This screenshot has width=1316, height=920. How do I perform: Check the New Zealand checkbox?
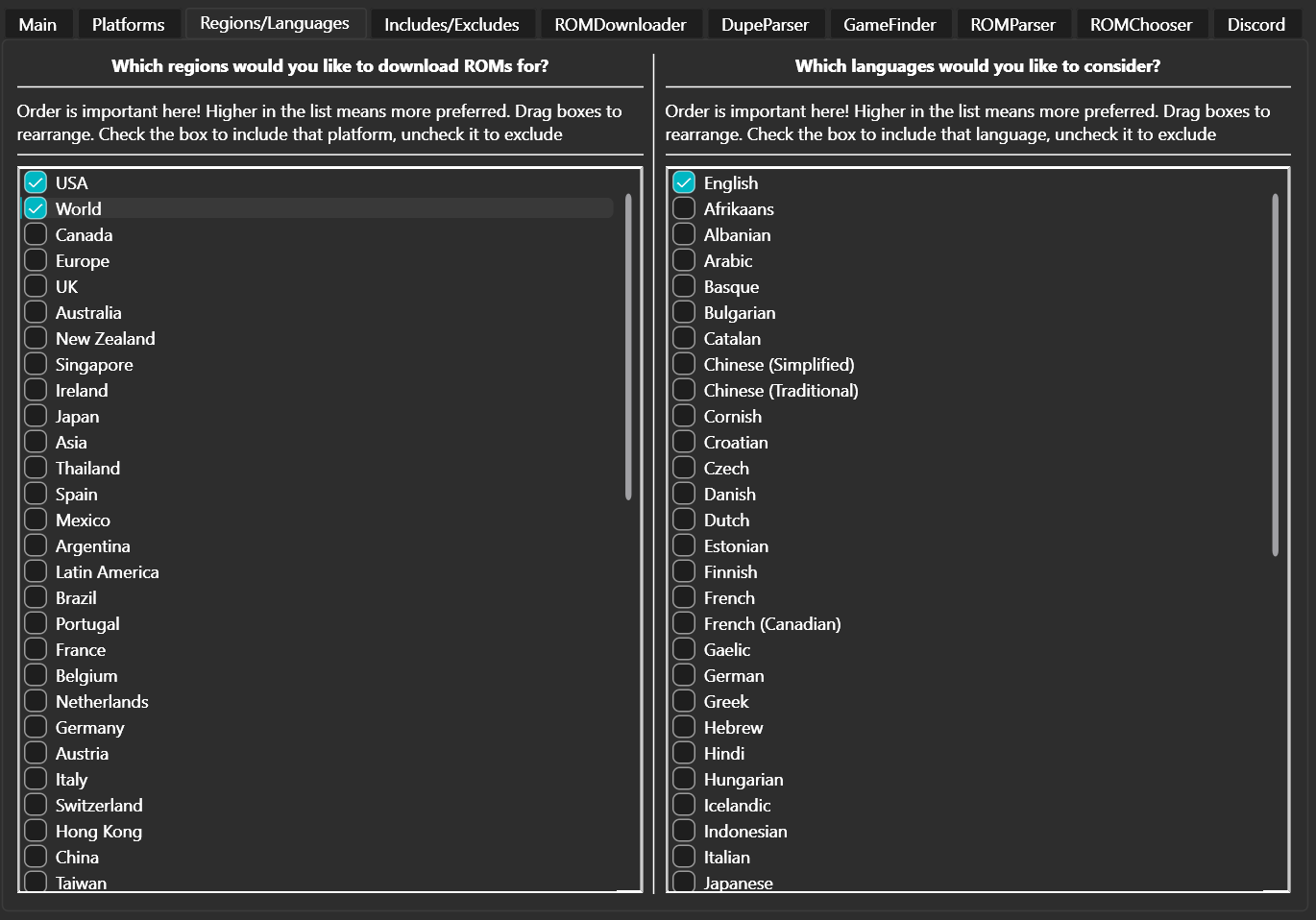tap(36, 337)
